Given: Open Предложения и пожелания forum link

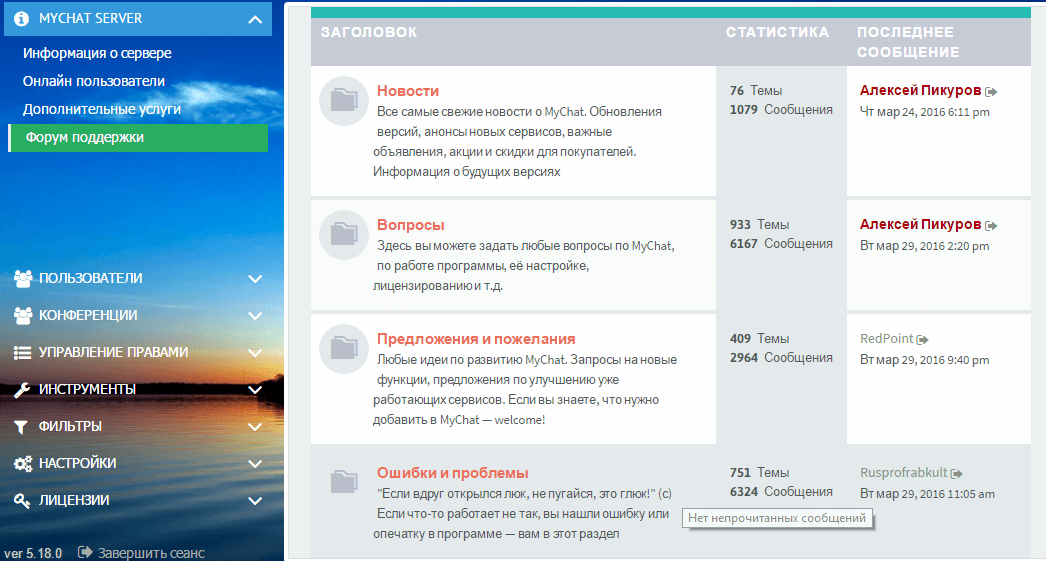Looking at the screenshot, I should 476,339.
